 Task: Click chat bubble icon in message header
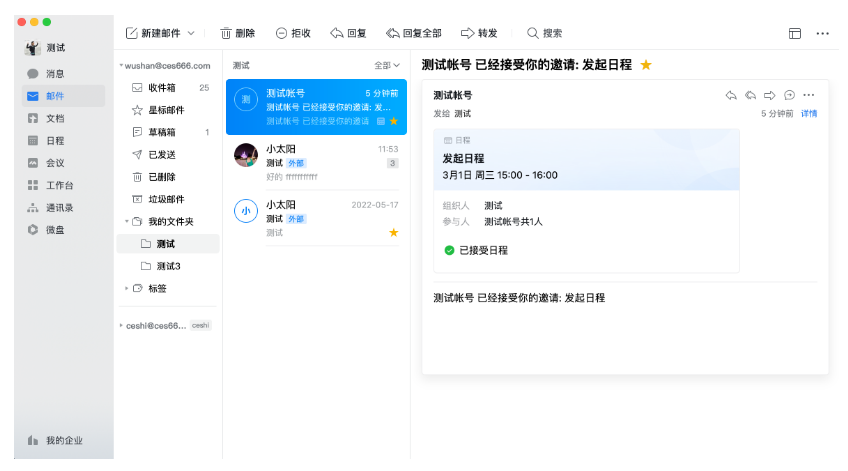point(789,95)
